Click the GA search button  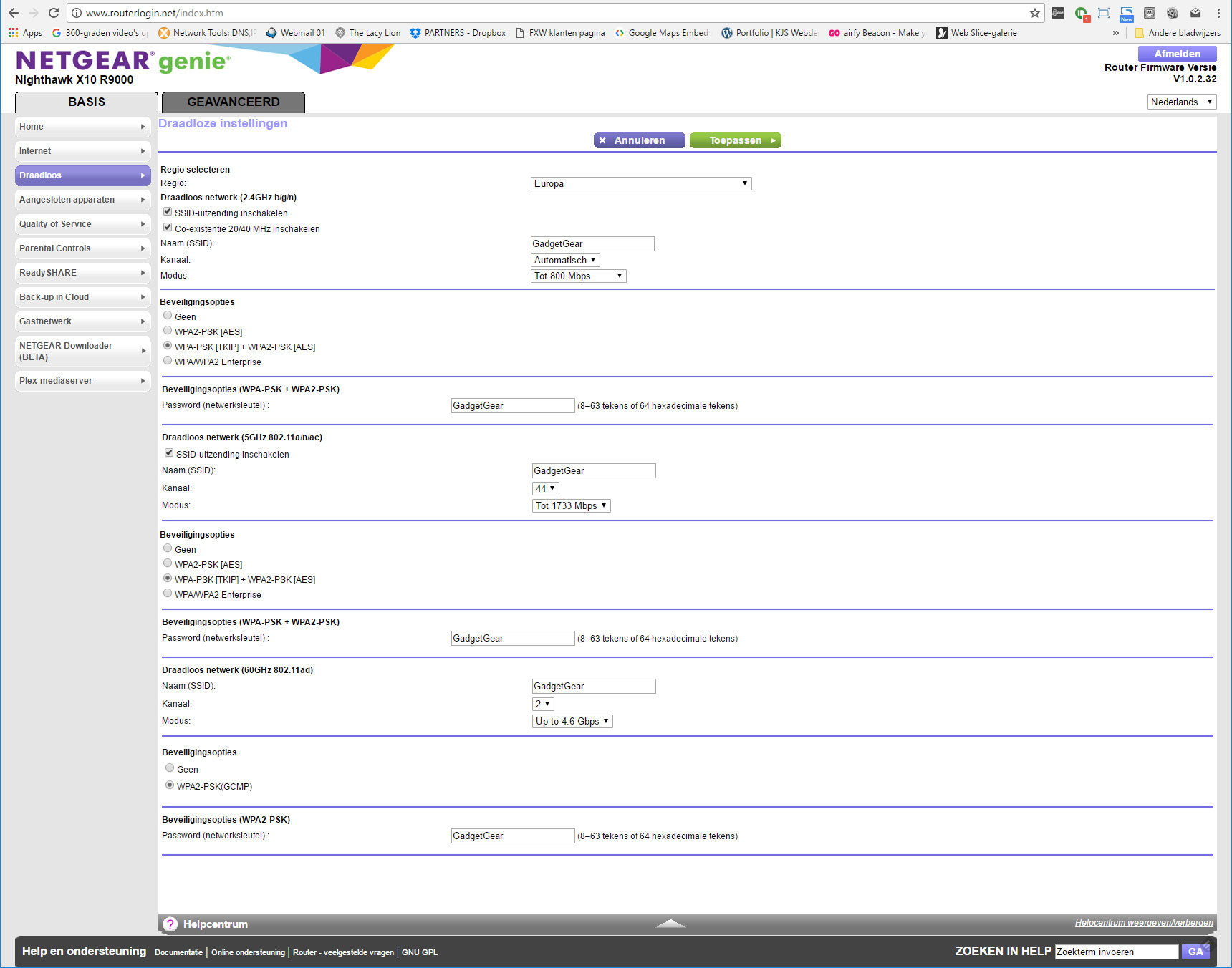(1195, 952)
